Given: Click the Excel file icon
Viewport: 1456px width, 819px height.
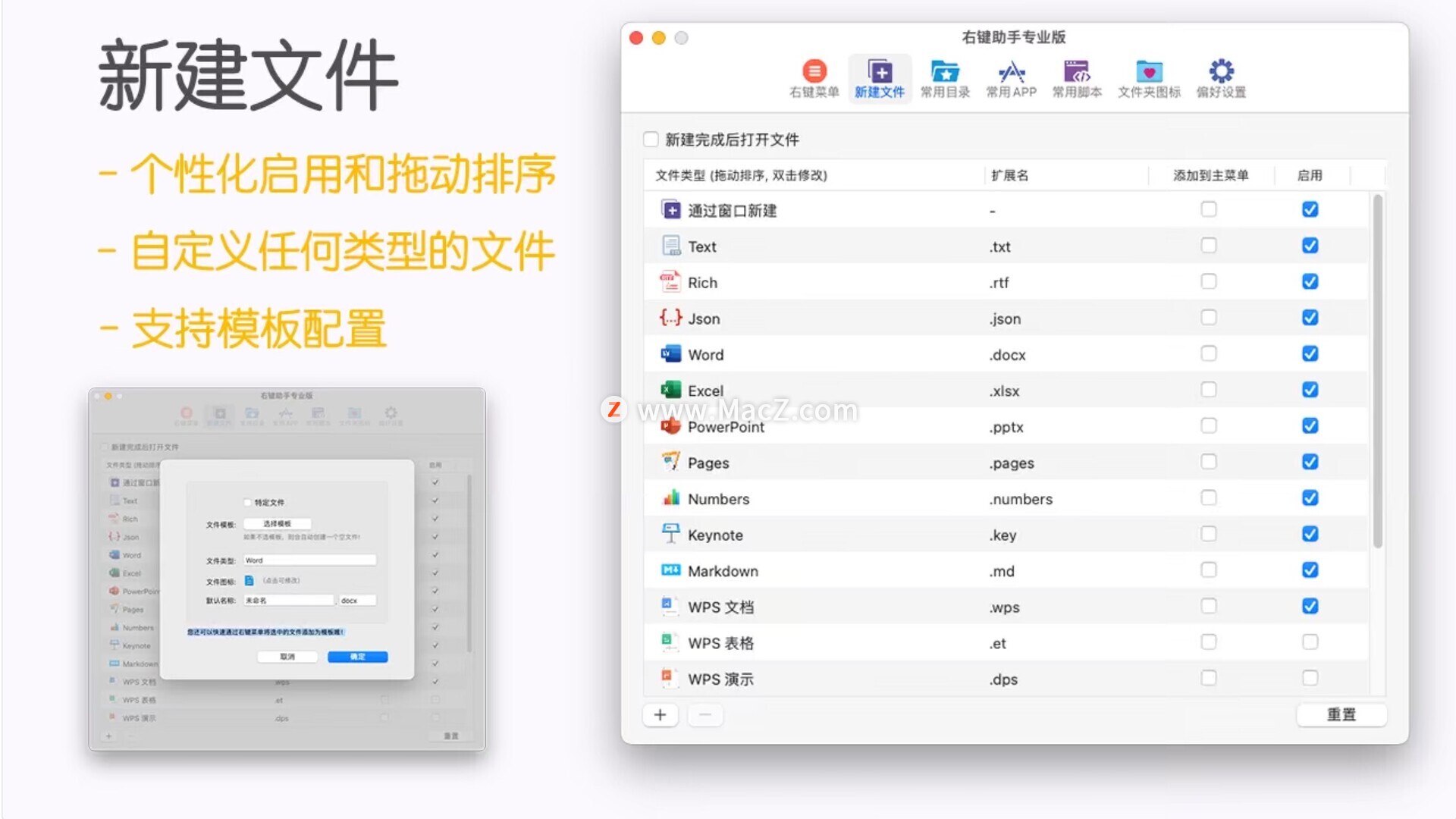Looking at the screenshot, I should pos(670,390).
